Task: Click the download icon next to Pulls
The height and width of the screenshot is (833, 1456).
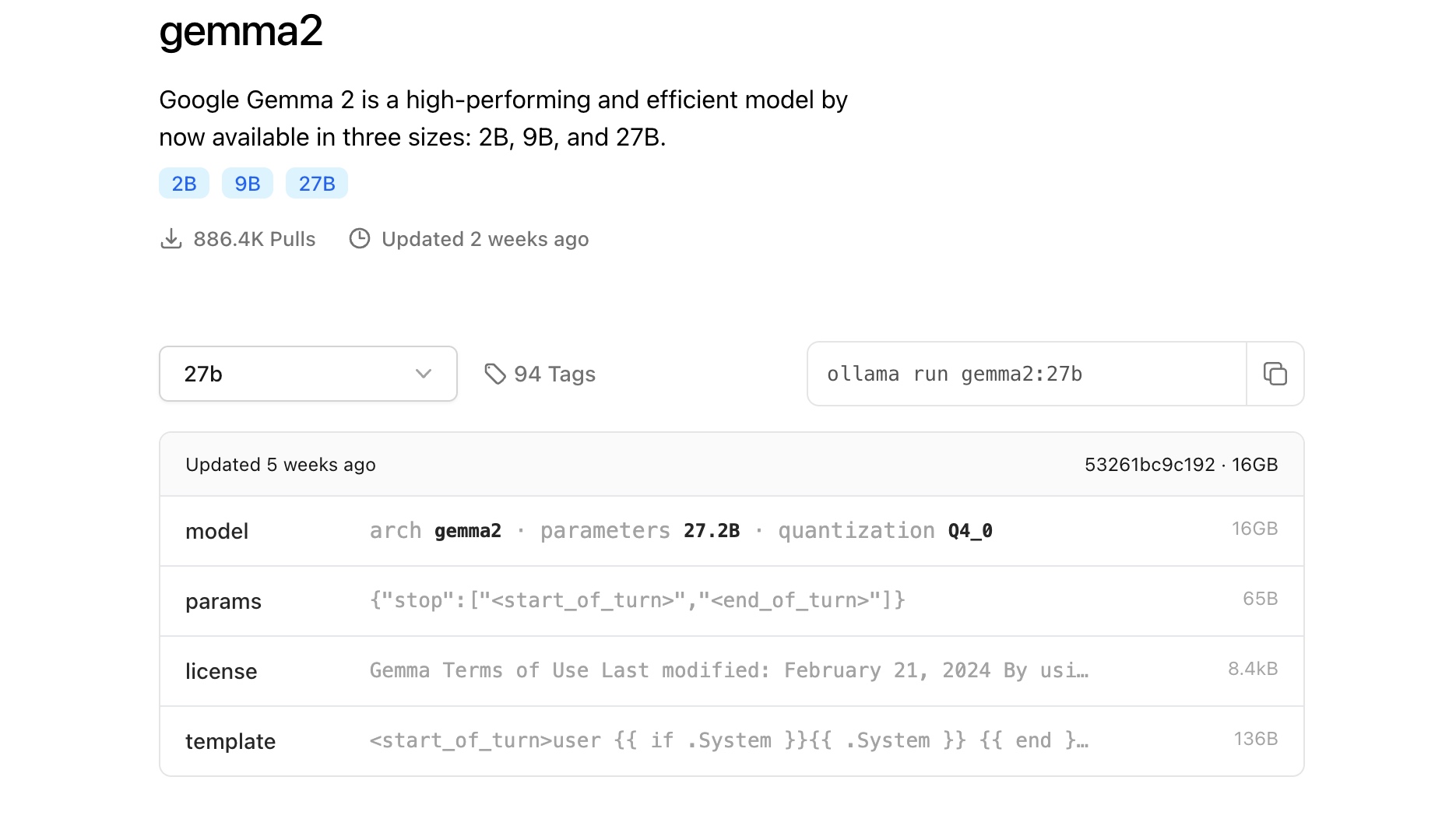Action: pyautogui.click(x=171, y=238)
